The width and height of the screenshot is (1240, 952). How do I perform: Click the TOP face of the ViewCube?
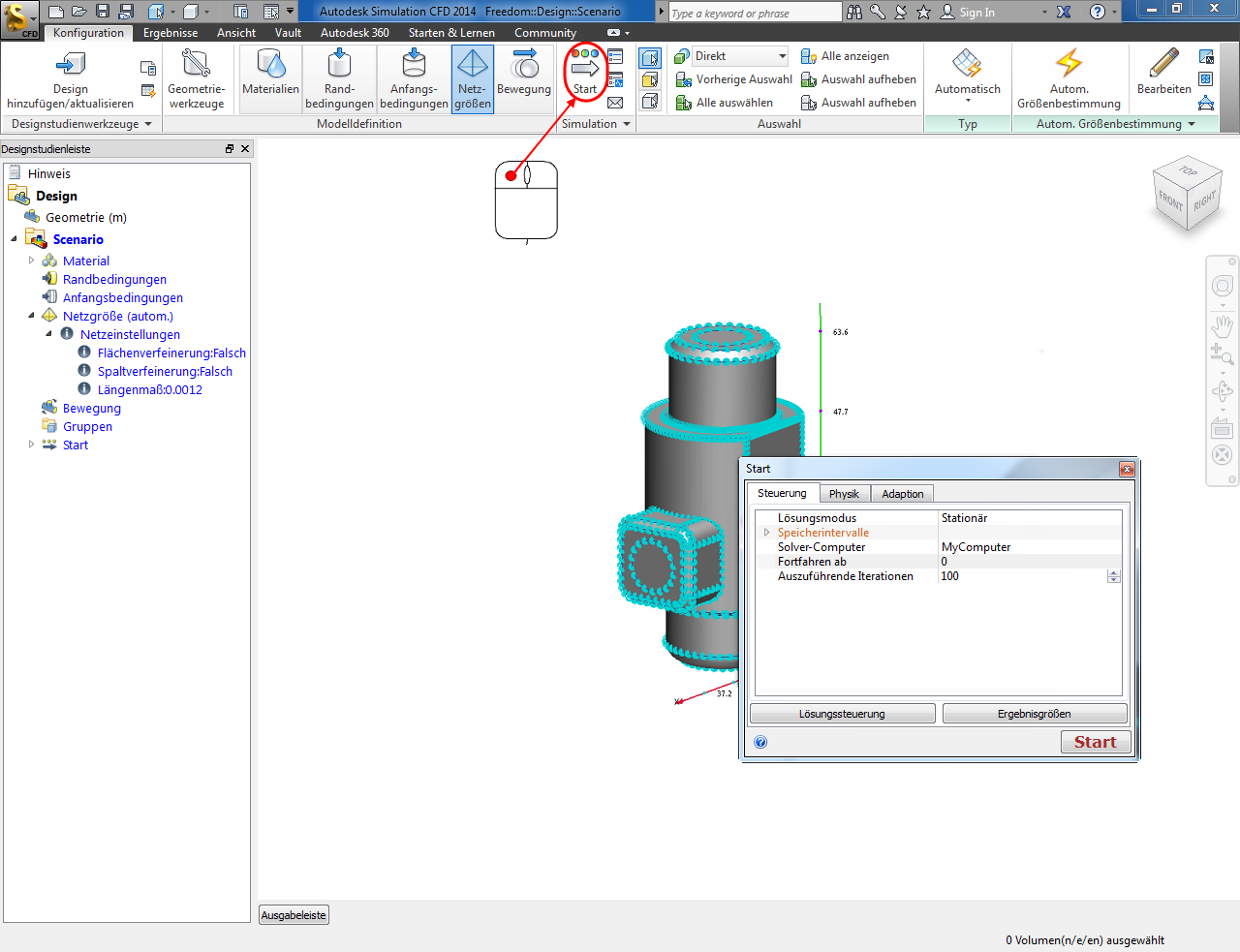coord(1188,171)
